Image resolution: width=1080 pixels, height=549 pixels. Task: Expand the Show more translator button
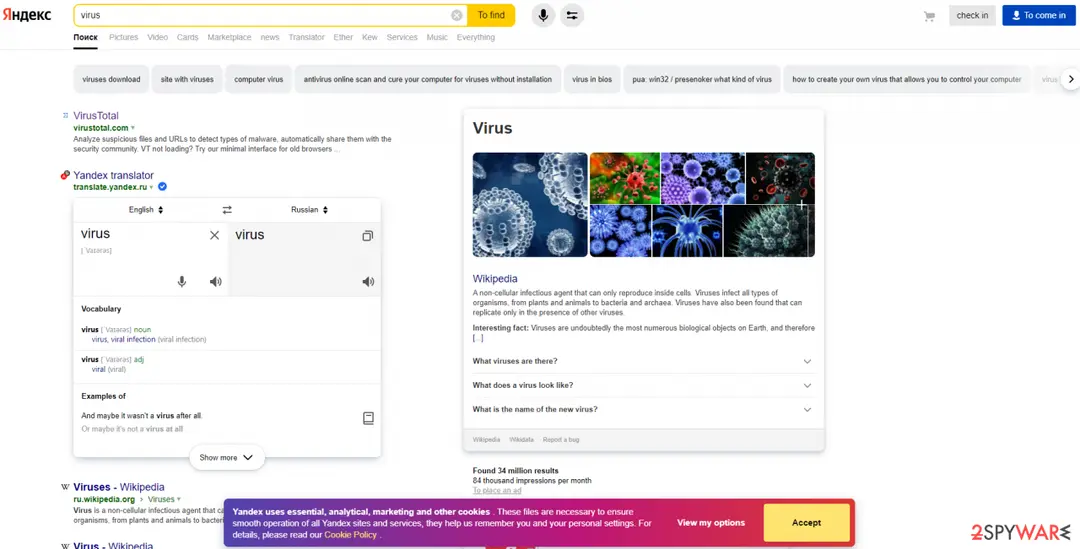click(227, 457)
